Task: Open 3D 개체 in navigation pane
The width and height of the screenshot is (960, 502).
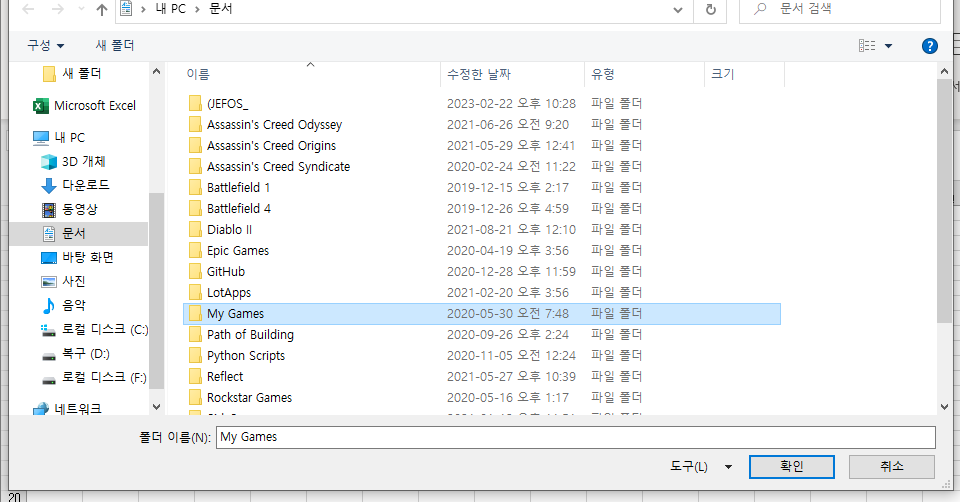Action: point(73,162)
